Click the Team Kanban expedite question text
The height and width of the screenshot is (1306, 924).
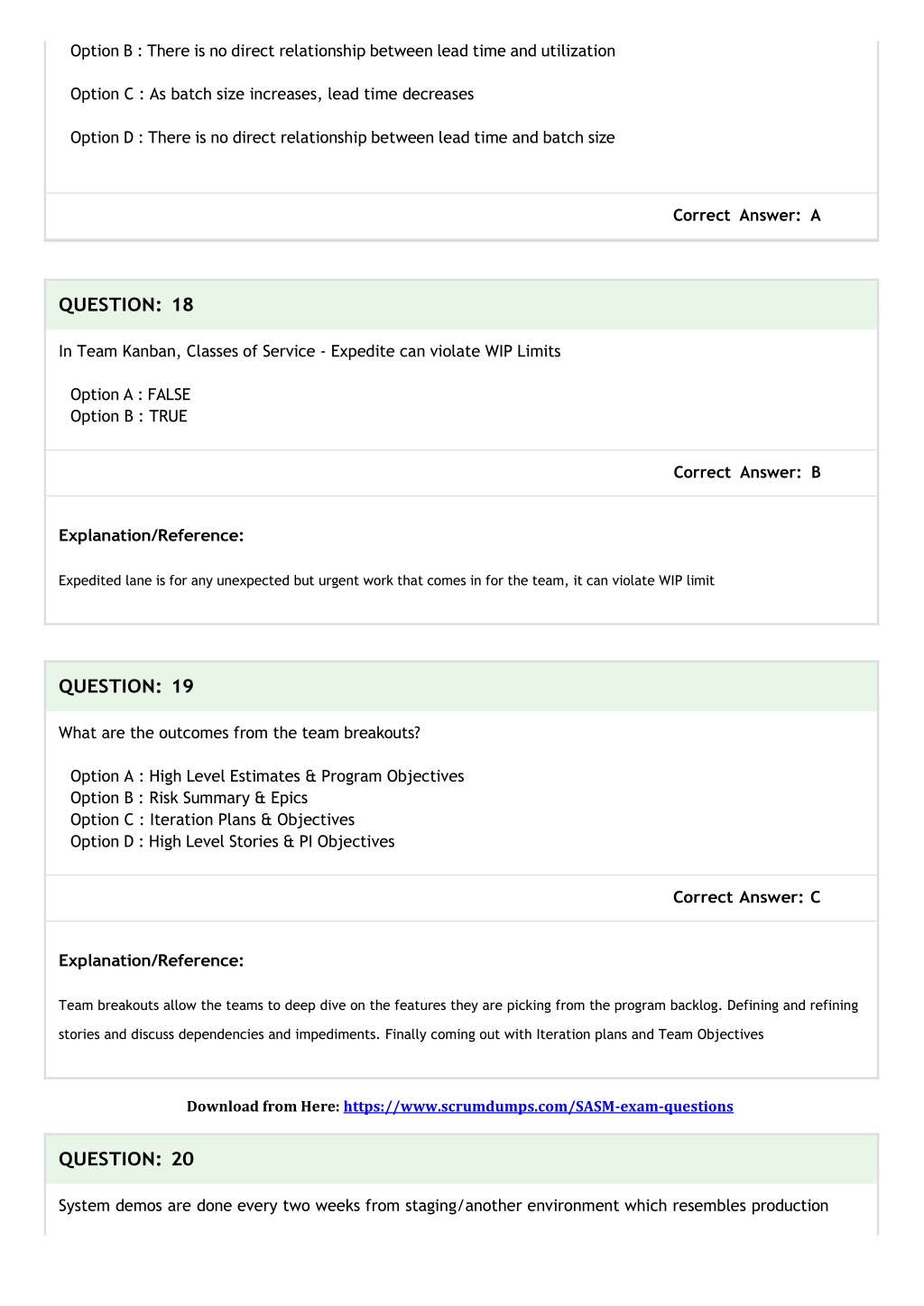(310, 352)
